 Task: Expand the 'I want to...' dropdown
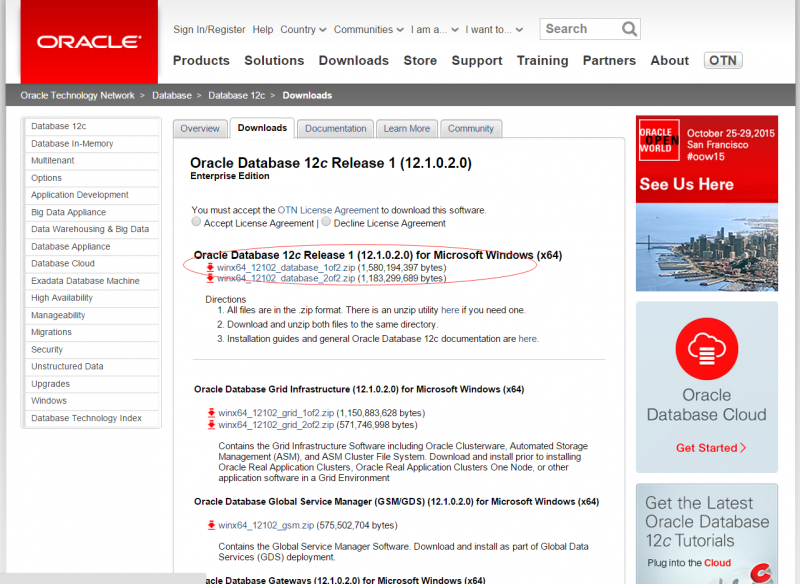coord(494,30)
